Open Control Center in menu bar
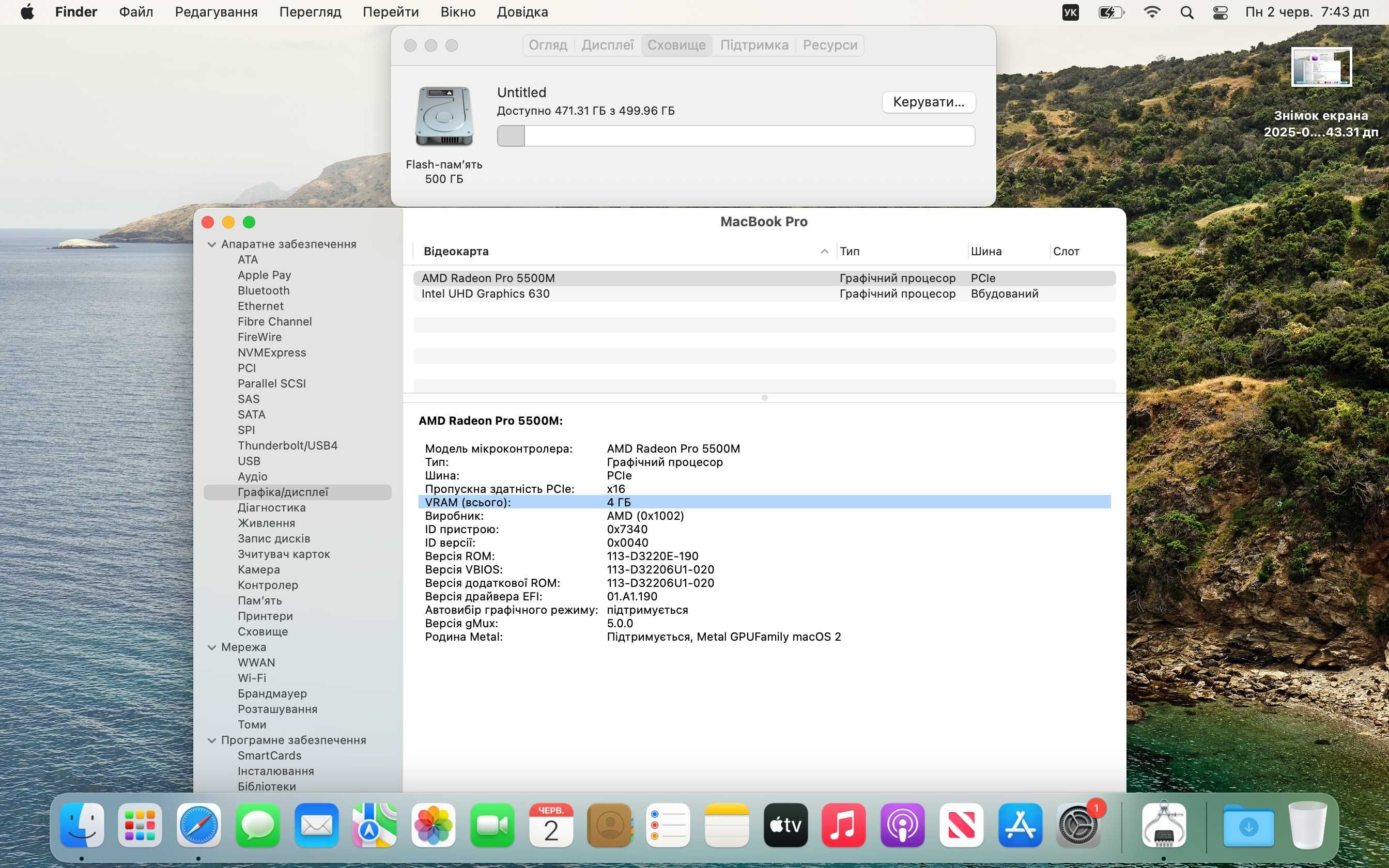This screenshot has width=1389, height=868. pos(1220,12)
